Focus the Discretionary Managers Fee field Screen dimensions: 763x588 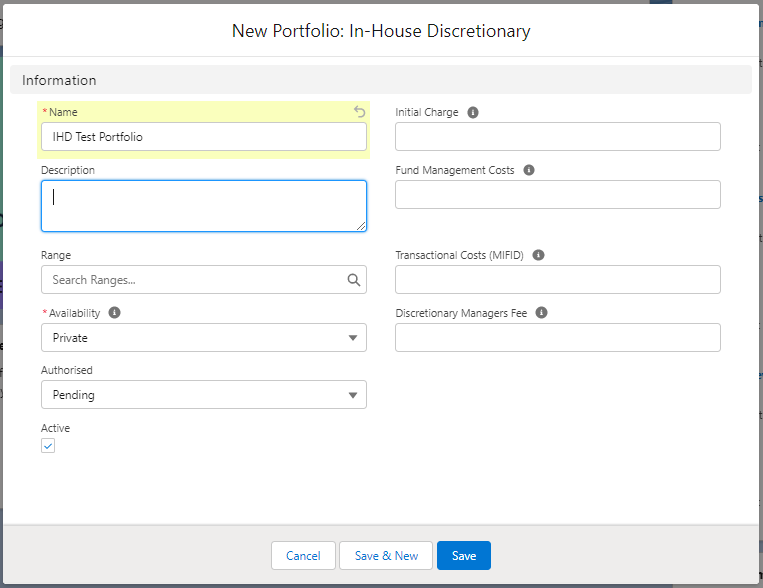558,338
